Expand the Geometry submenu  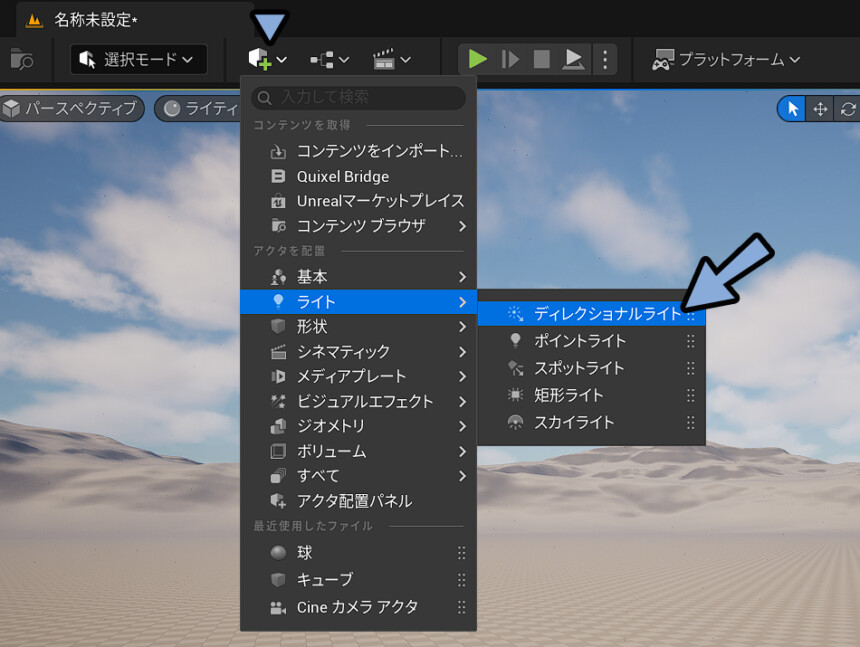point(359,426)
